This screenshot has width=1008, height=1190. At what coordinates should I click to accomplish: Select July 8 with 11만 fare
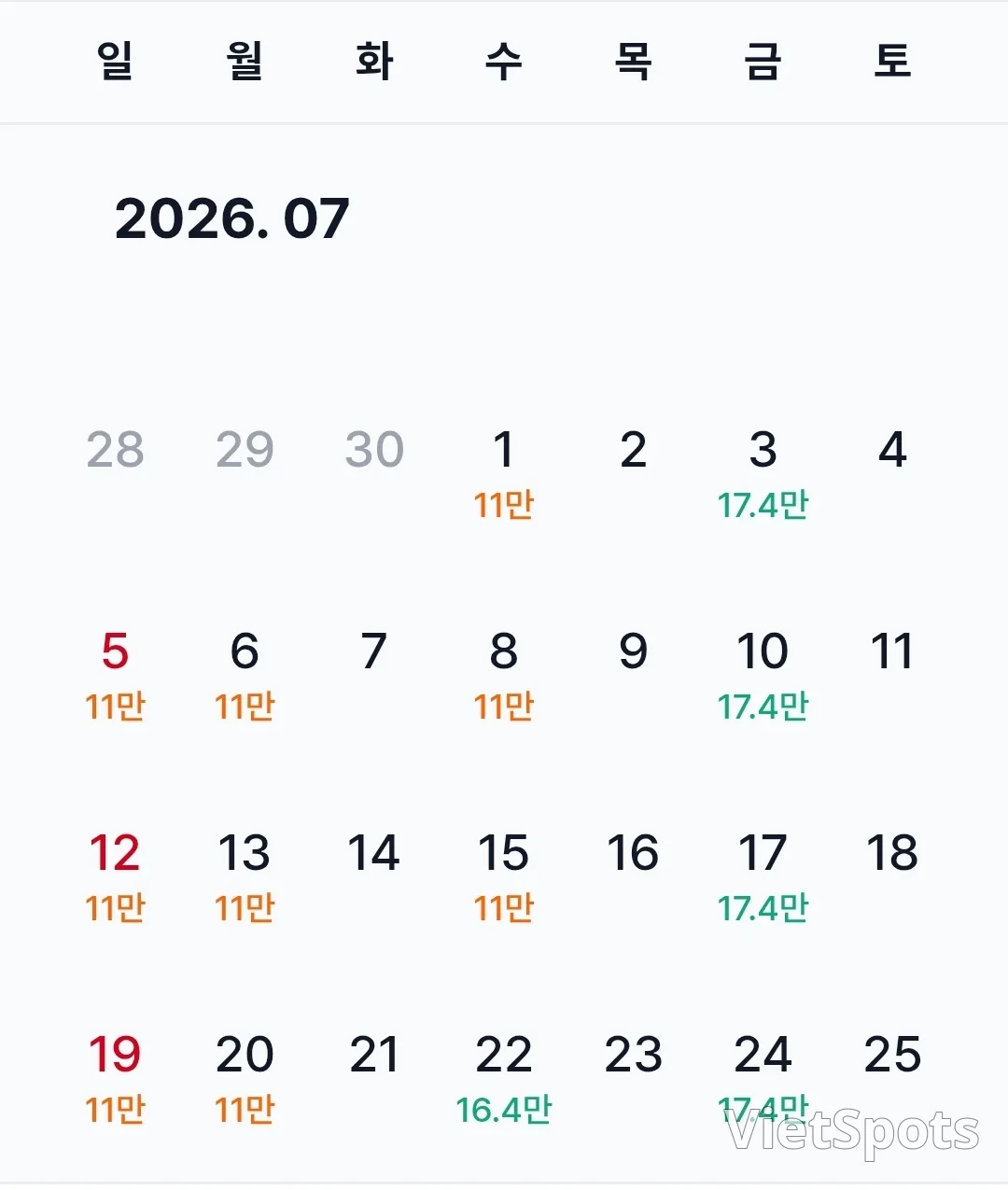pyautogui.click(x=503, y=676)
